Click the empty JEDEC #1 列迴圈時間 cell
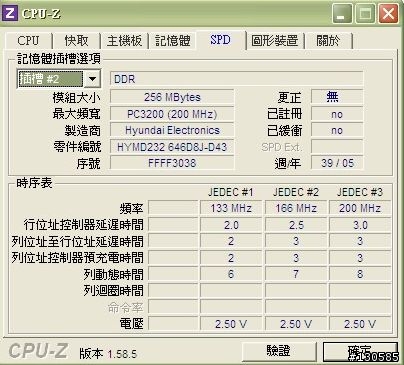Viewport: 404px width, 365px height. [x=231, y=291]
